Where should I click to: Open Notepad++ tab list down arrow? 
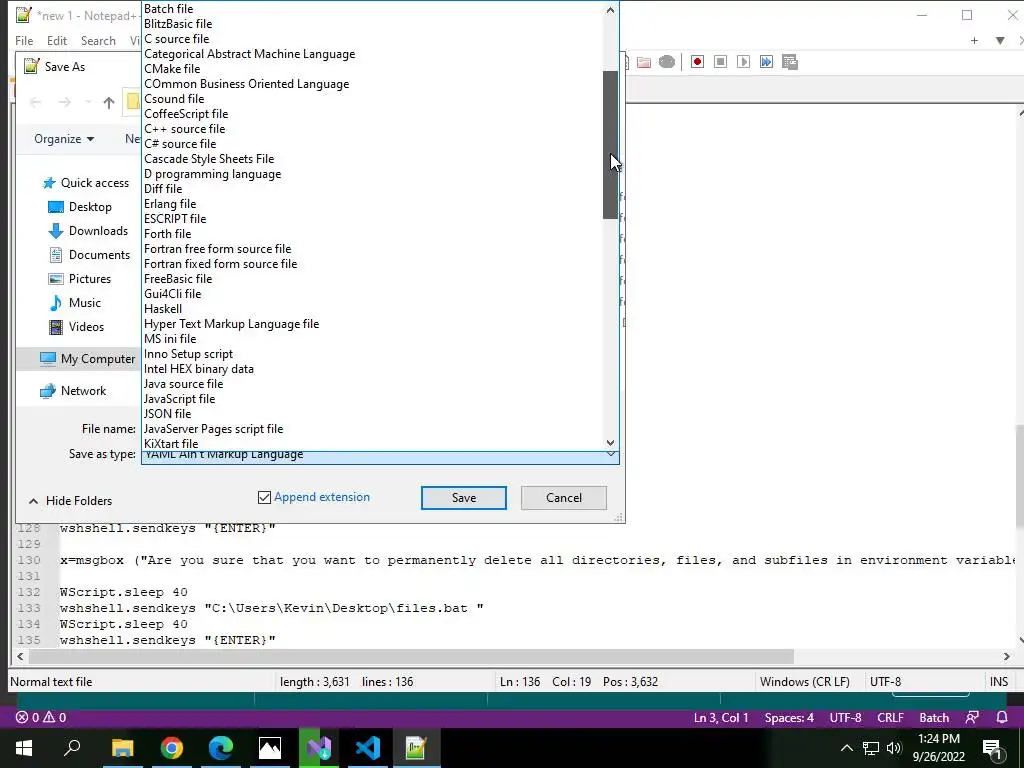tap(1000, 40)
